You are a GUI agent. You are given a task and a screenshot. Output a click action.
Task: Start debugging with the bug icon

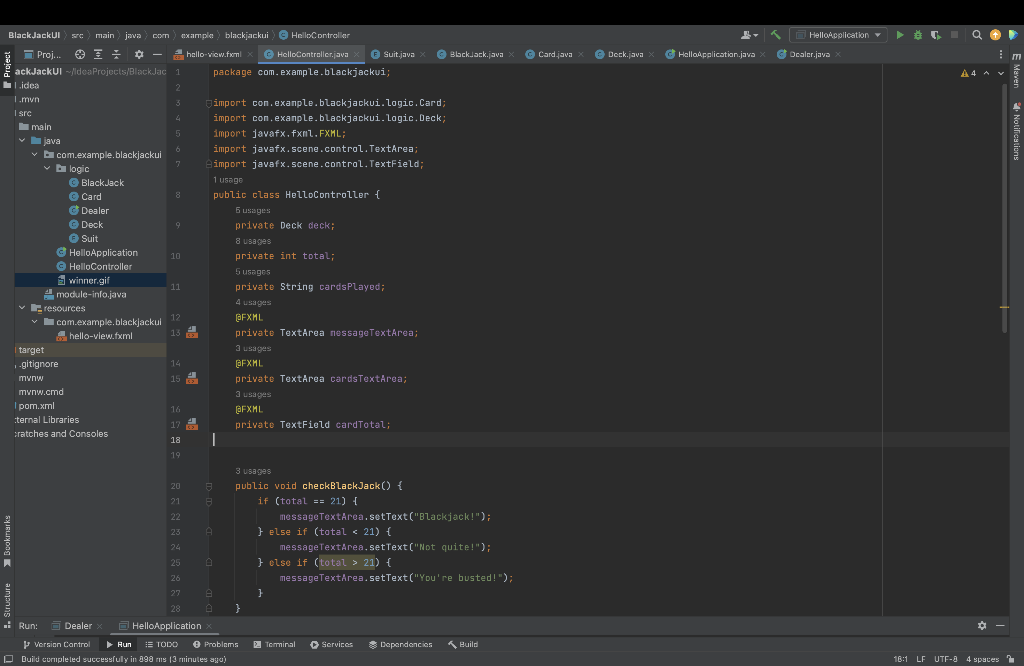tap(917, 35)
